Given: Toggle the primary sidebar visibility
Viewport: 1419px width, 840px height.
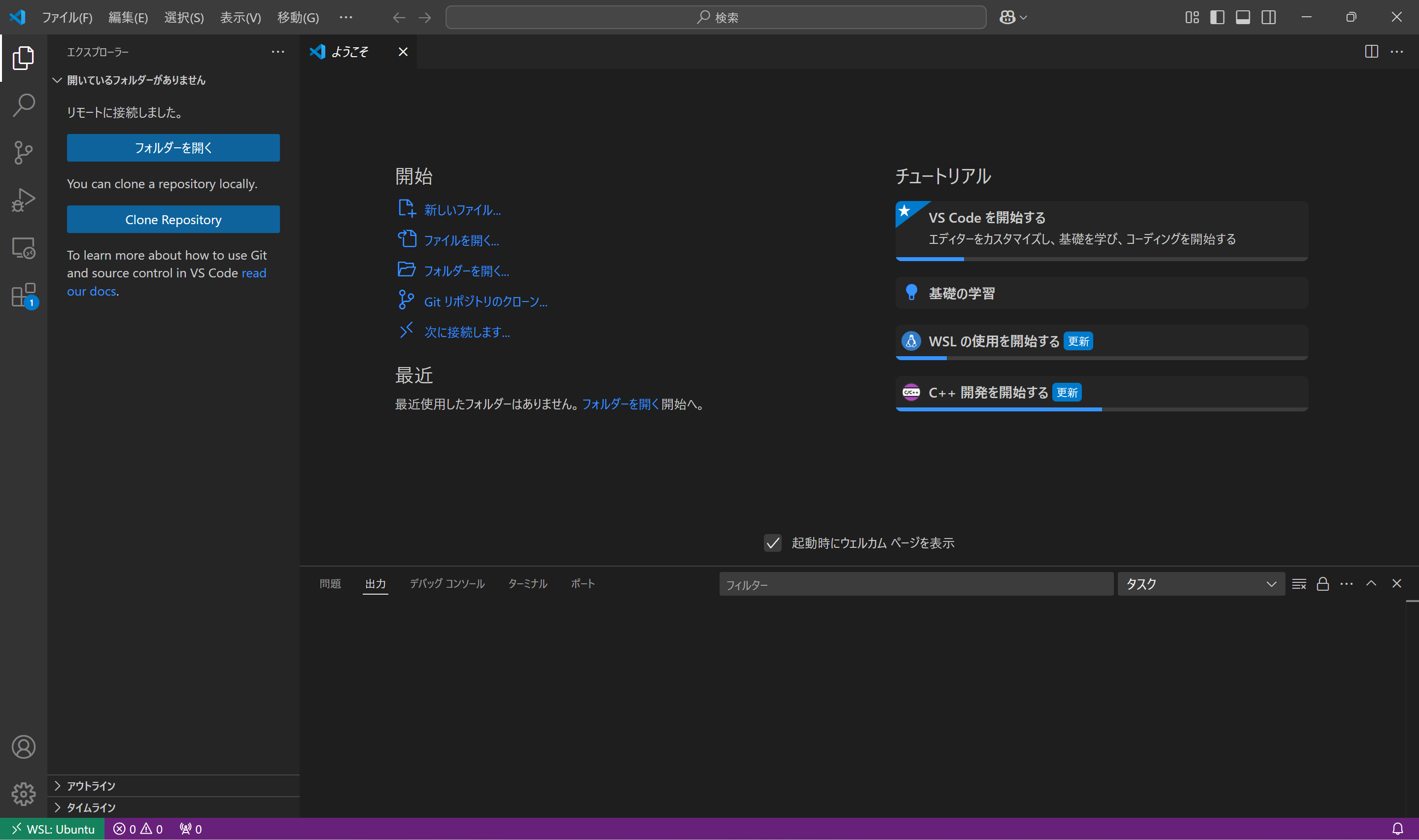Looking at the screenshot, I should tap(1216, 17).
